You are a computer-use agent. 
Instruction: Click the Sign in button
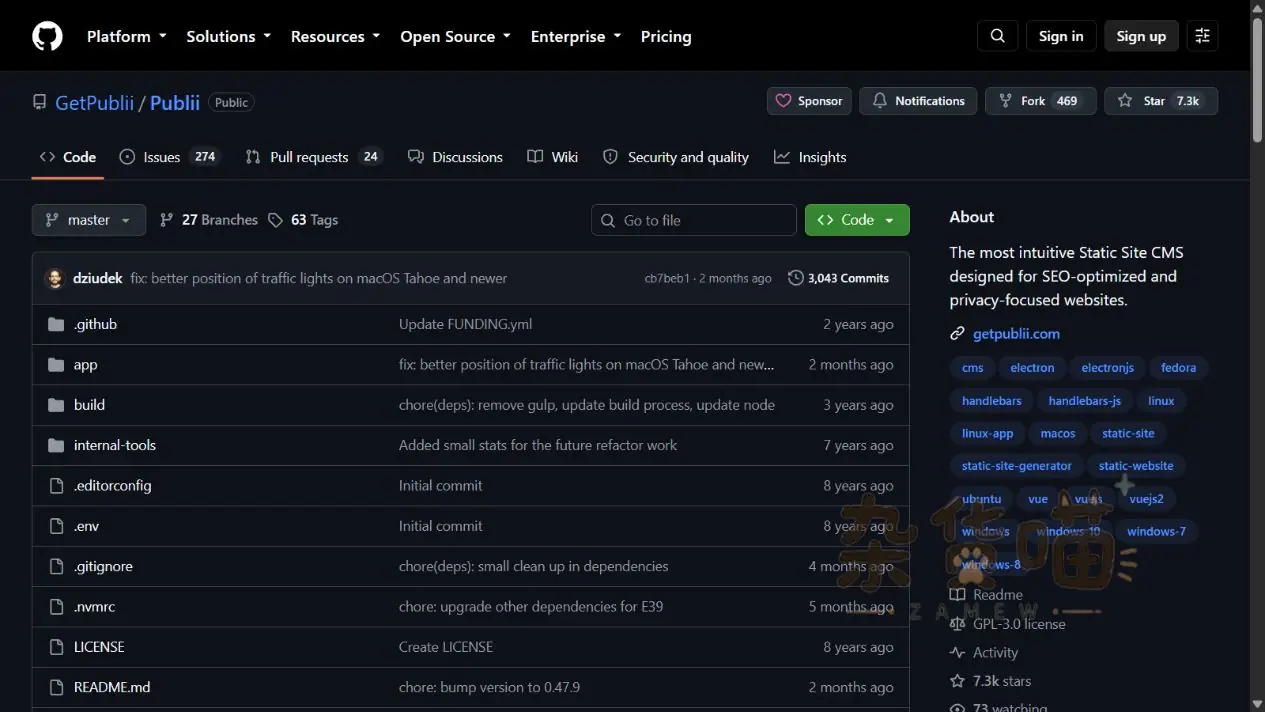tap(1061, 36)
